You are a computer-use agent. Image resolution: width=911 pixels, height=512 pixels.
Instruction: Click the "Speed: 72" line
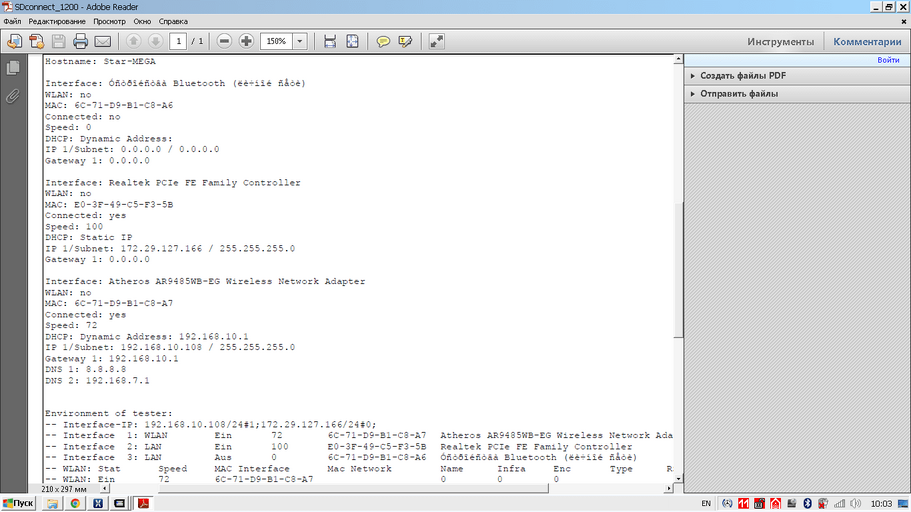point(71,325)
